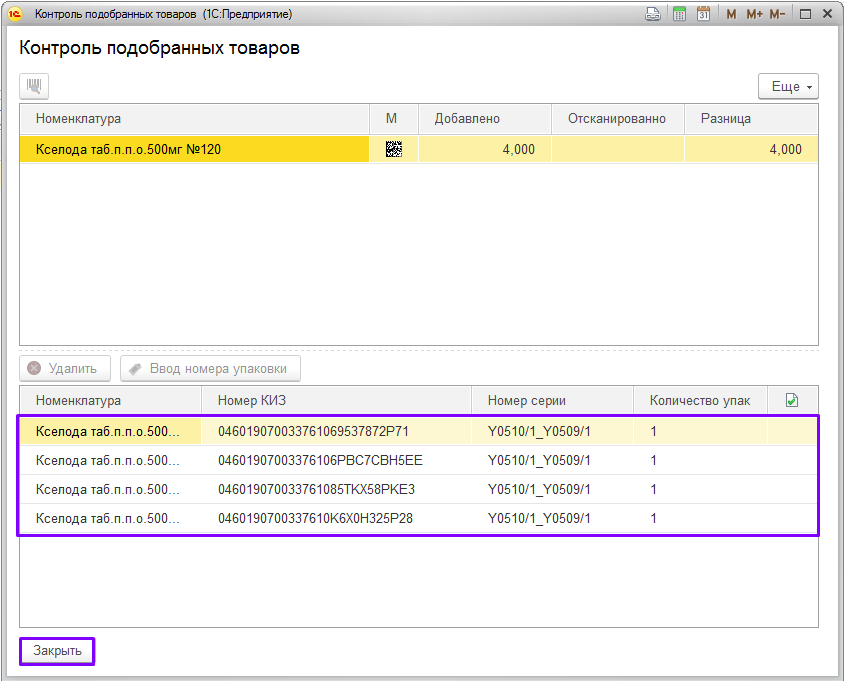Sort by Номер КИЗ column header
Screen dimensions: 844x681
pyautogui.click(x=337, y=400)
